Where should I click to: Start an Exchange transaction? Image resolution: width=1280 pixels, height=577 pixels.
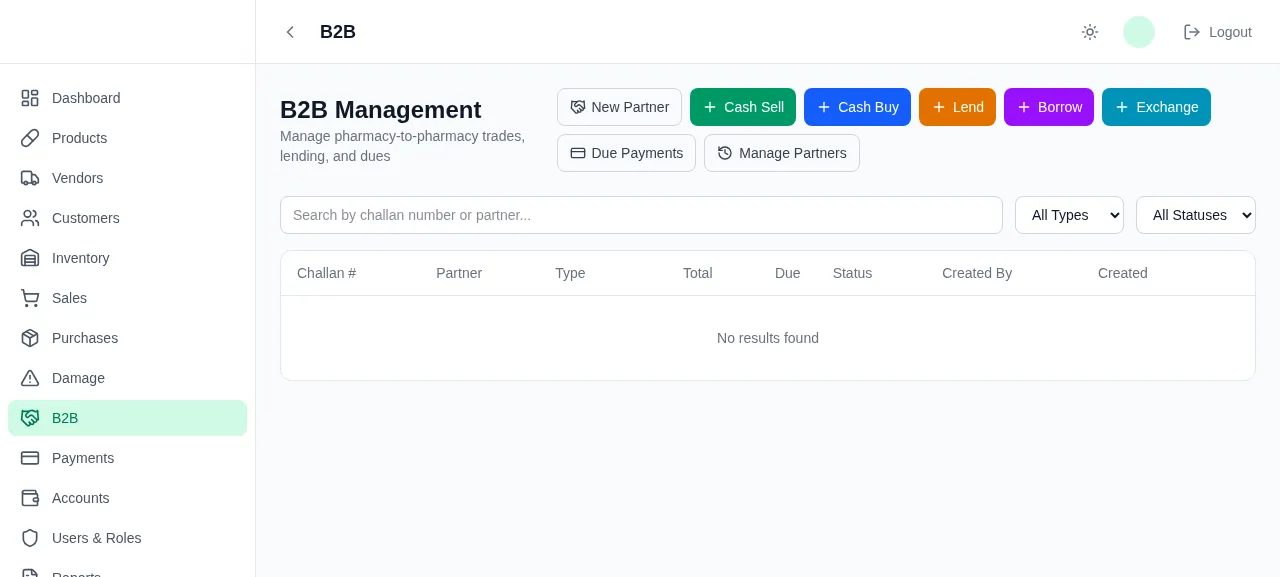pos(1156,107)
